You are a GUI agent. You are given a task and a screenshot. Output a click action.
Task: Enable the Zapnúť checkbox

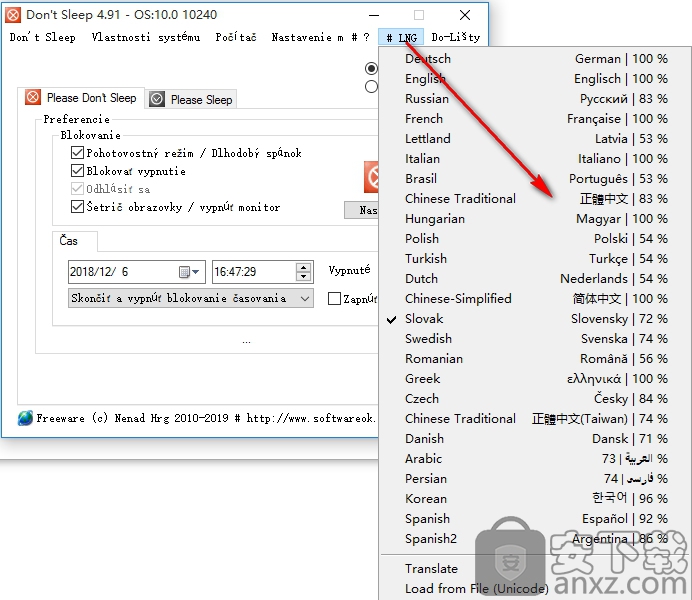point(335,299)
